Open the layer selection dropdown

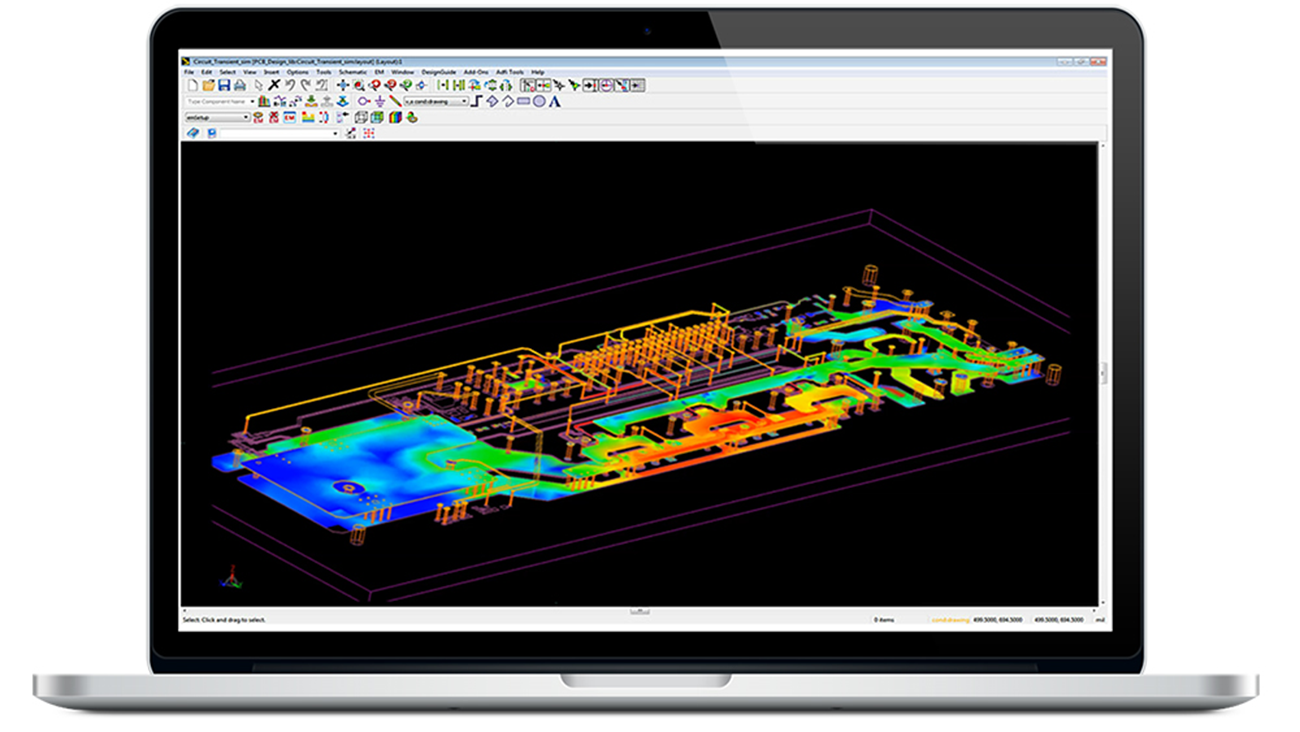point(465,101)
